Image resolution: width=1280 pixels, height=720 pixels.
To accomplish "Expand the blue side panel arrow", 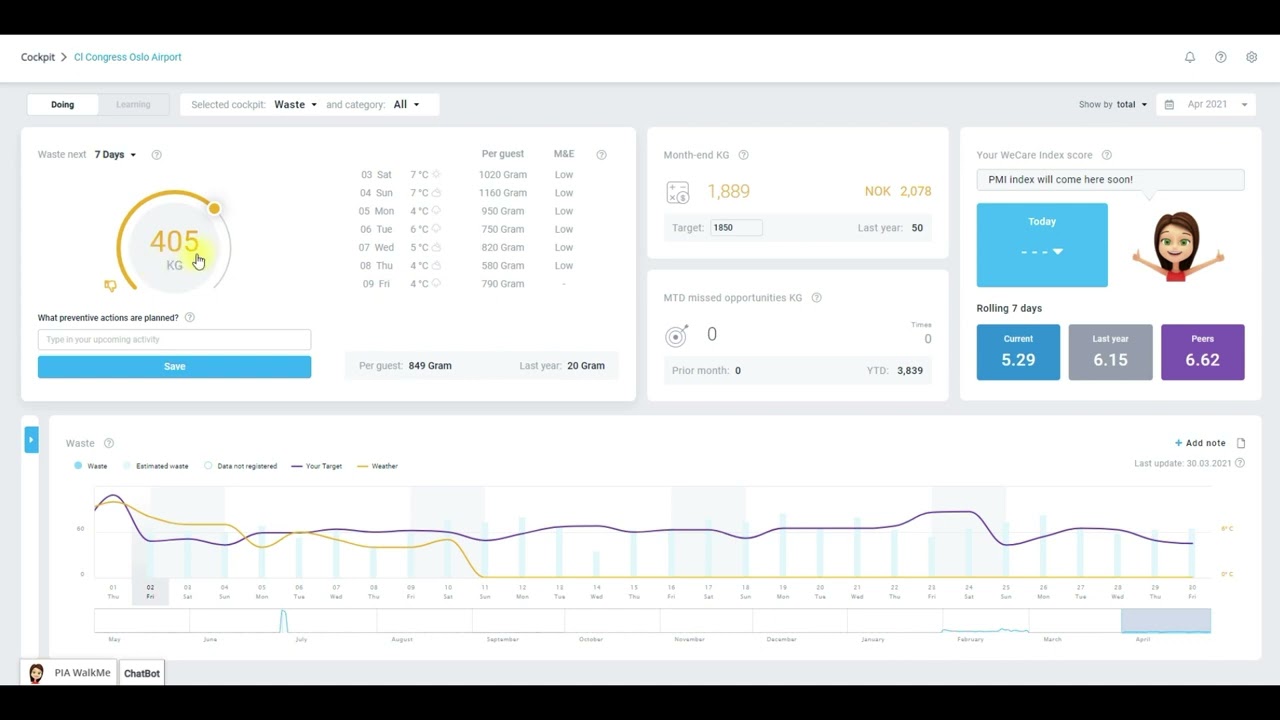I will point(31,439).
